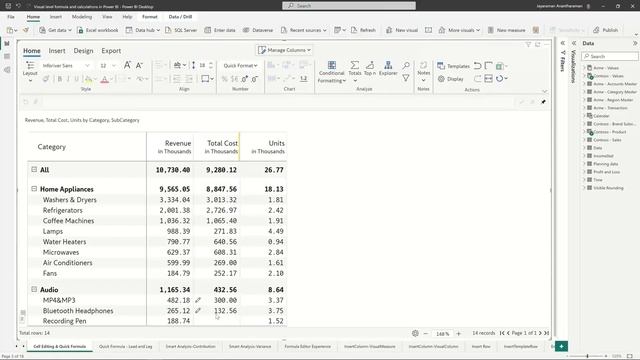Click Refresh in the Power BI ribbon

pos(363,30)
